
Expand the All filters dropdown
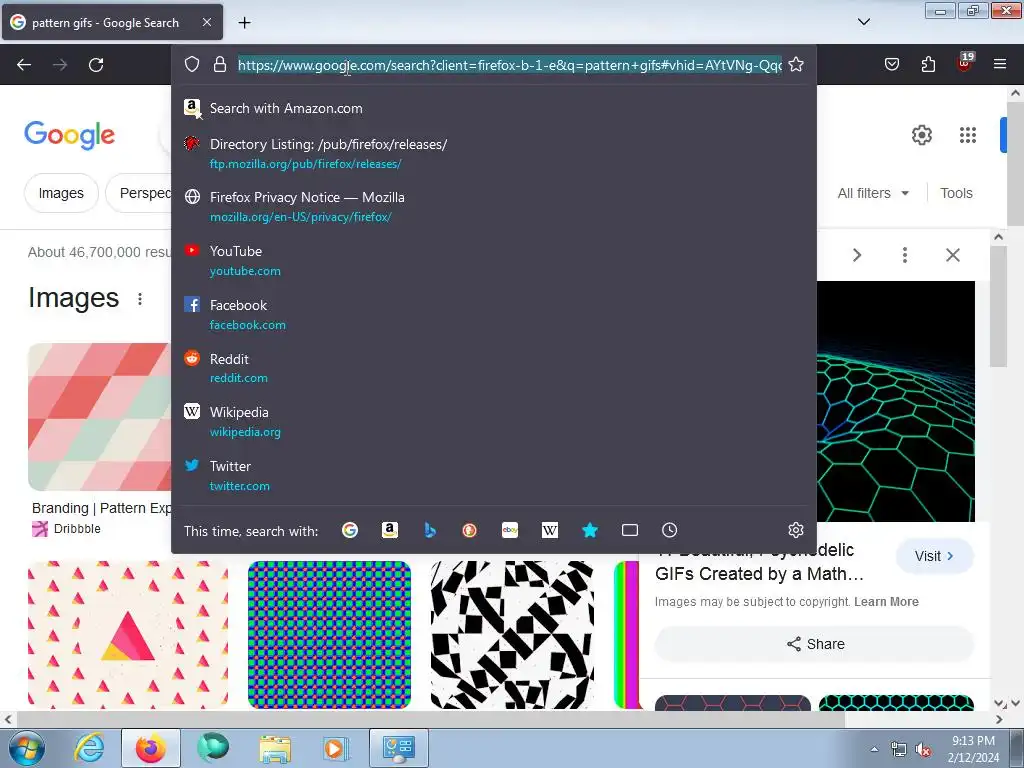coord(873,193)
